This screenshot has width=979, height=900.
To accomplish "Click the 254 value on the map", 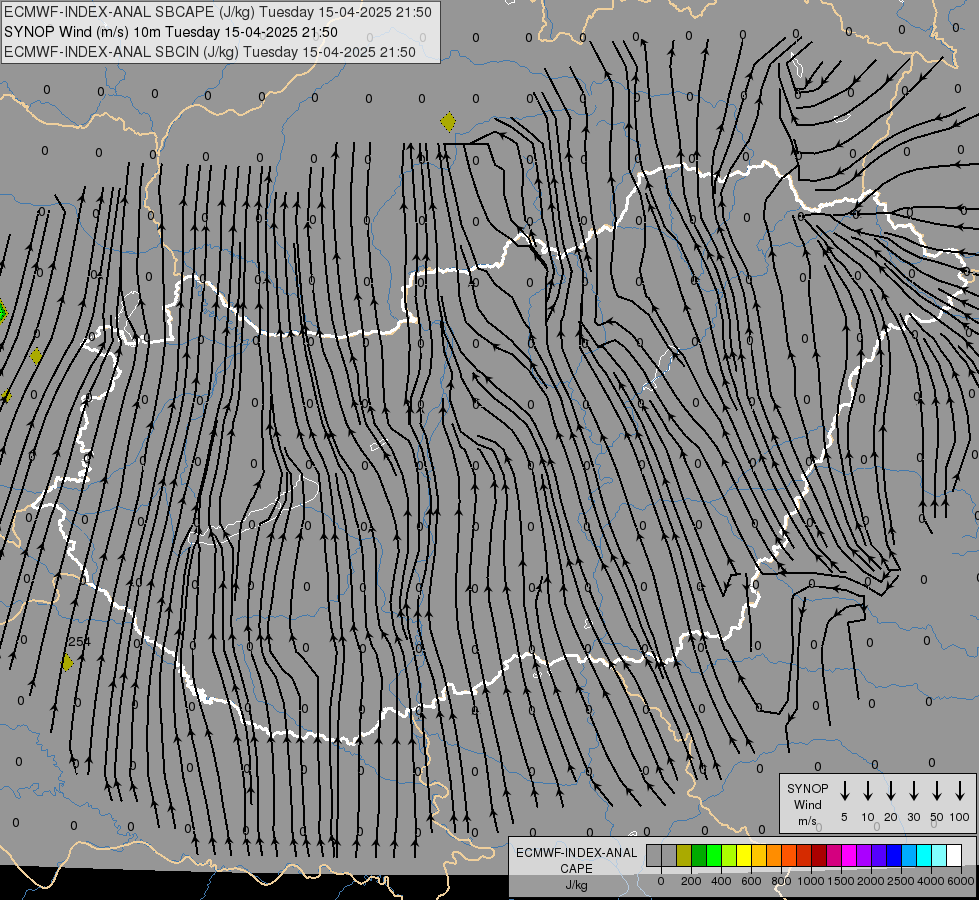I will coord(79,641).
